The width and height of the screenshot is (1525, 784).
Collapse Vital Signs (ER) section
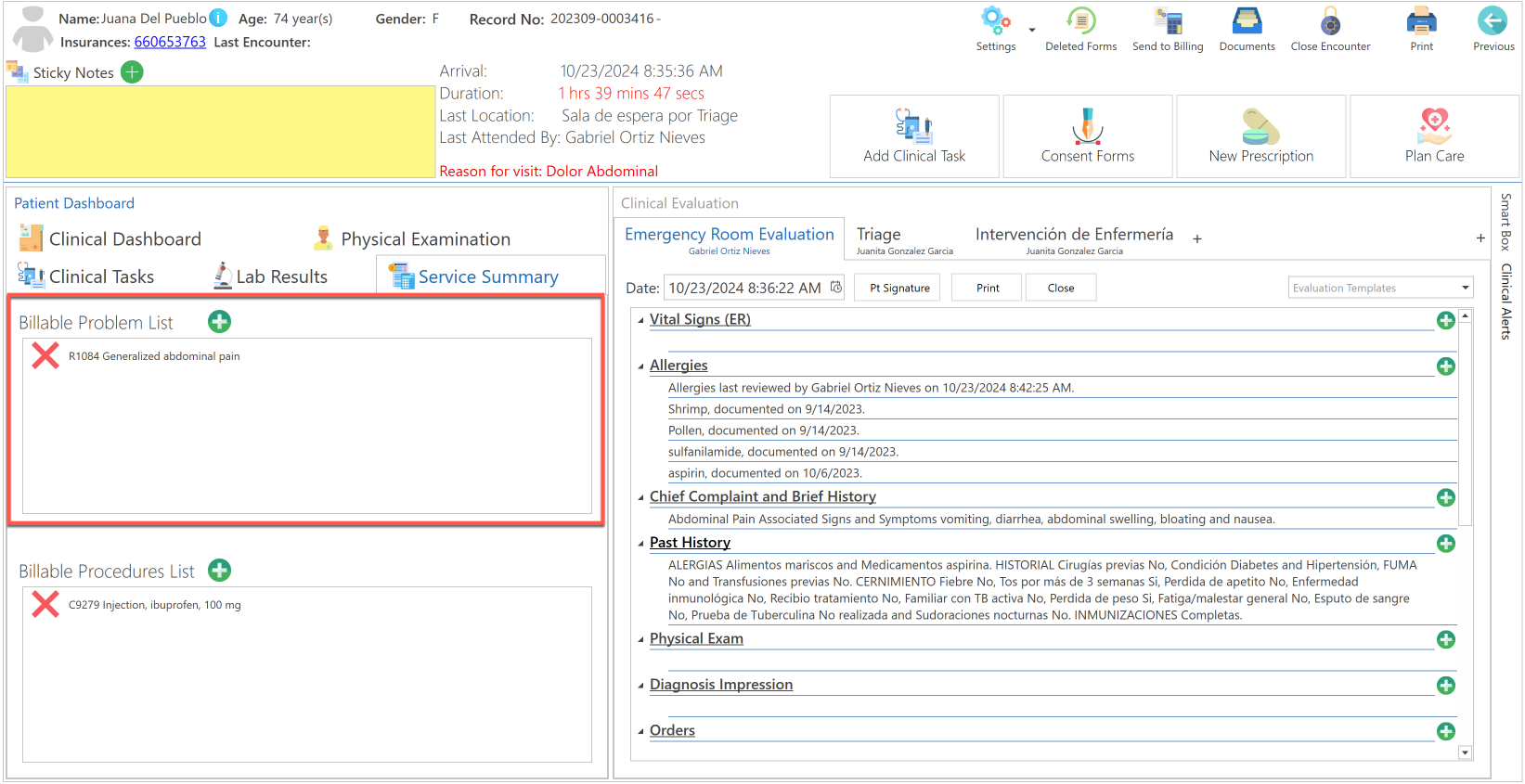point(640,320)
